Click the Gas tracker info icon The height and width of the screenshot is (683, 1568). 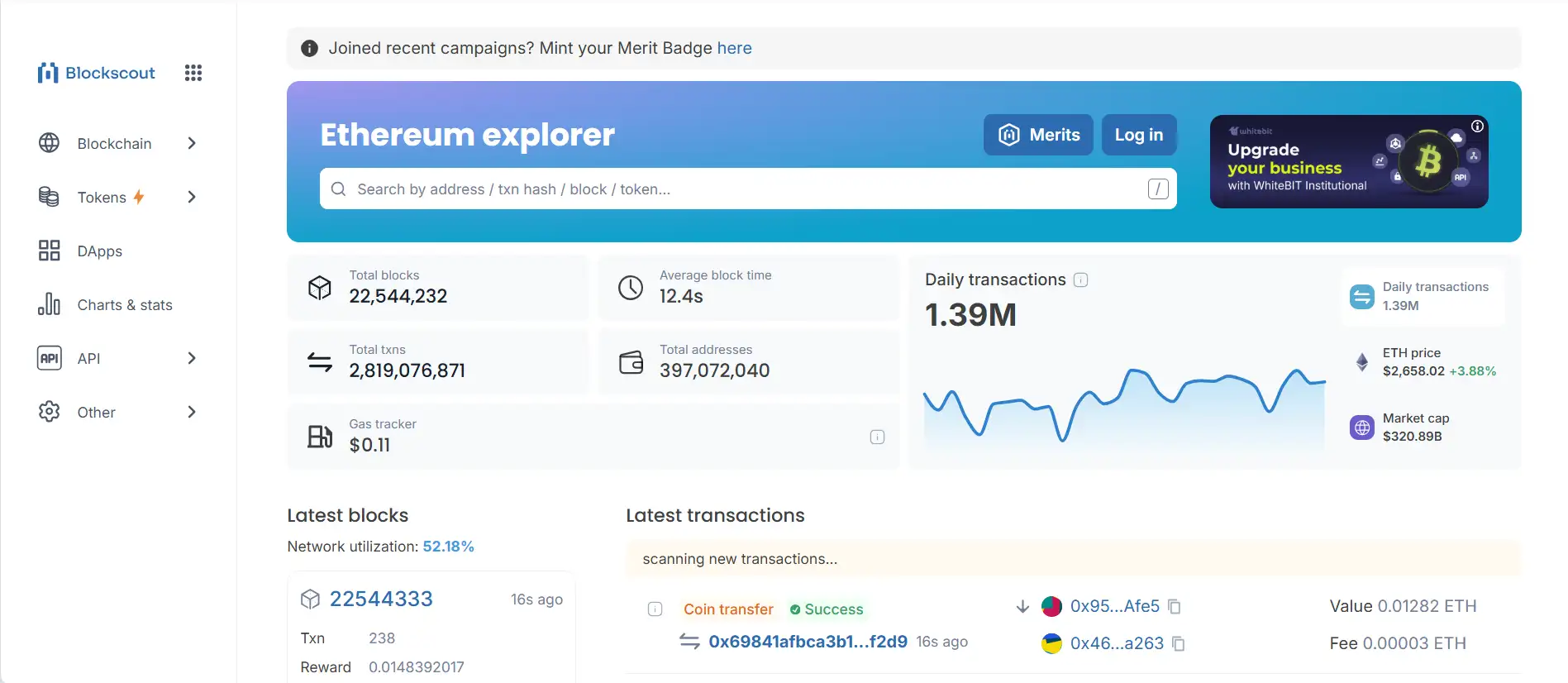click(x=877, y=437)
